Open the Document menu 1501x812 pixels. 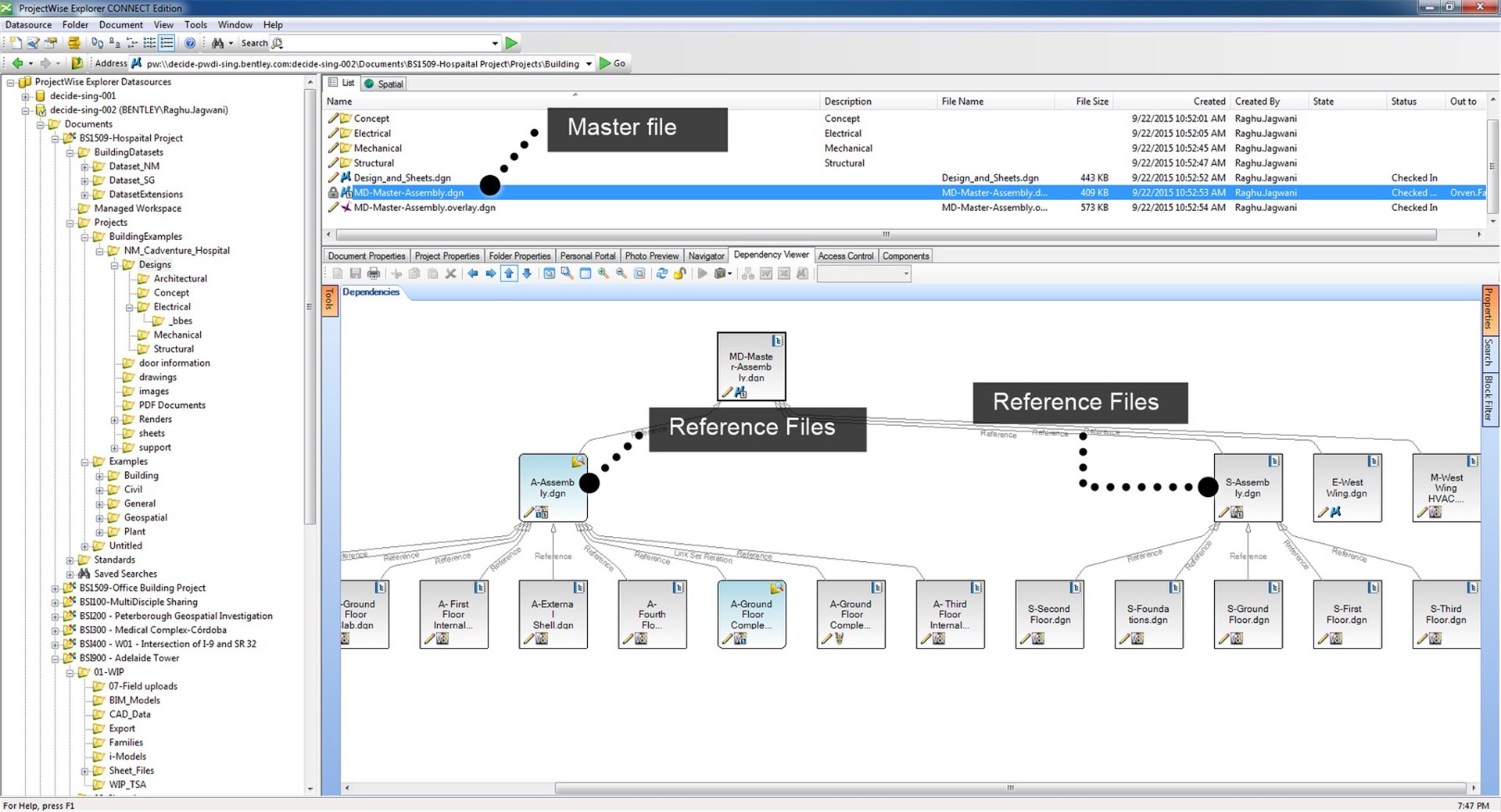coord(120,25)
